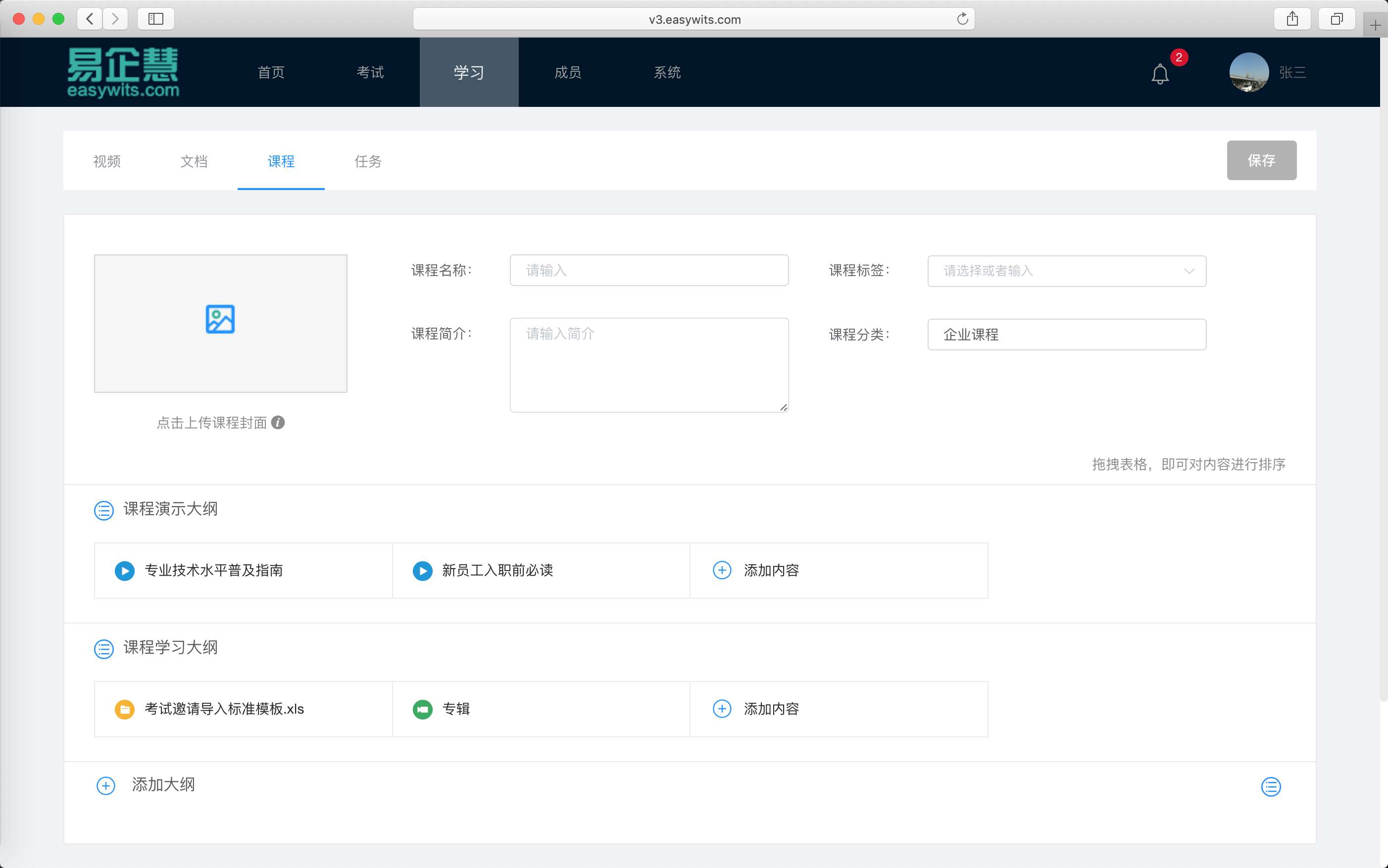This screenshot has width=1388, height=868.
Task: Click the plus icon in 课程演示大纲 添加内容
Action: (x=722, y=570)
